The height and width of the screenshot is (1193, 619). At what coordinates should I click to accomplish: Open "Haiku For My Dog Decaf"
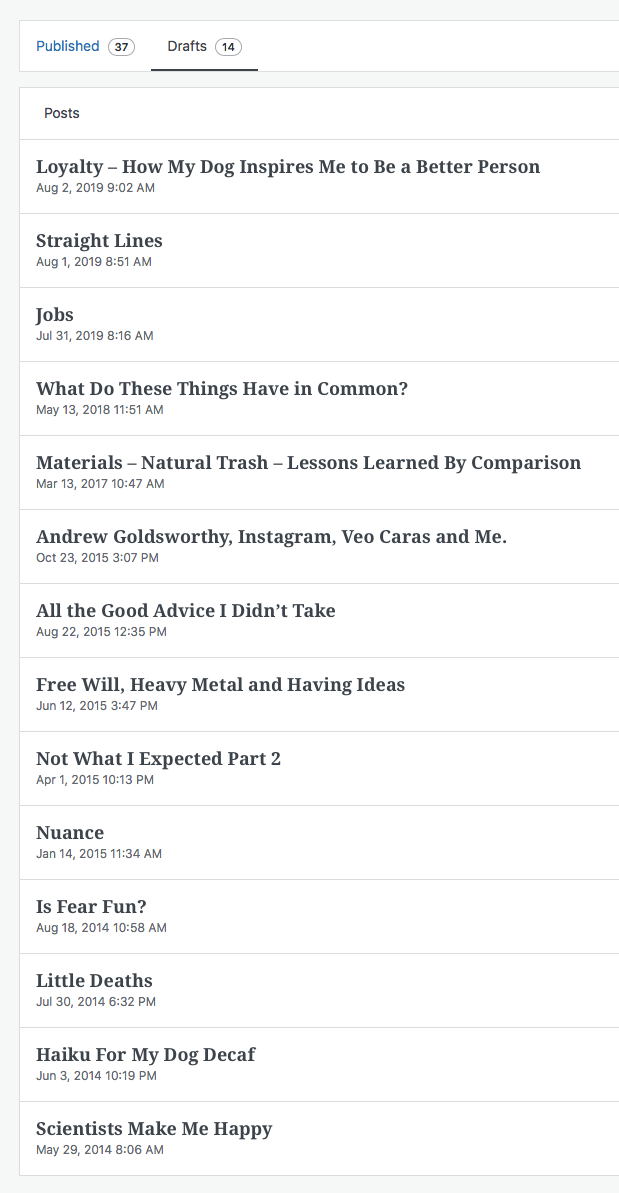[145, 1054]
